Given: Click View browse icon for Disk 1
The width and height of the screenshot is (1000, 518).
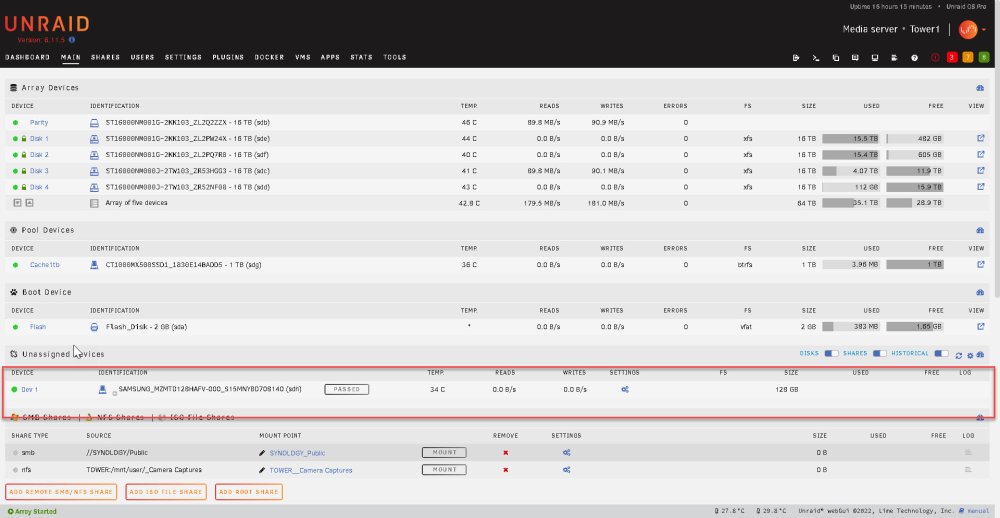Looking at the screenshot, I should 980,138.
